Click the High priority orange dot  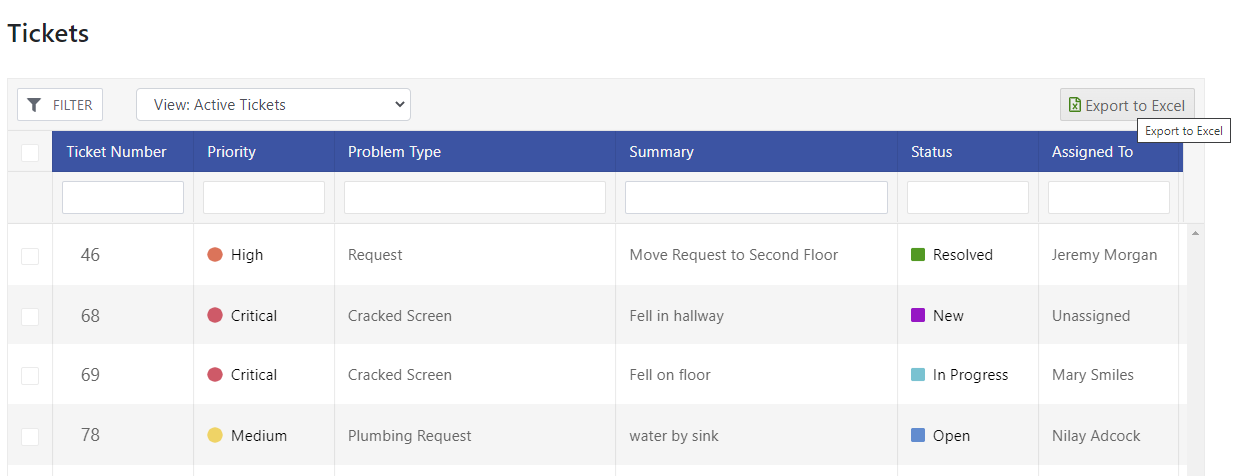(214, 255)
